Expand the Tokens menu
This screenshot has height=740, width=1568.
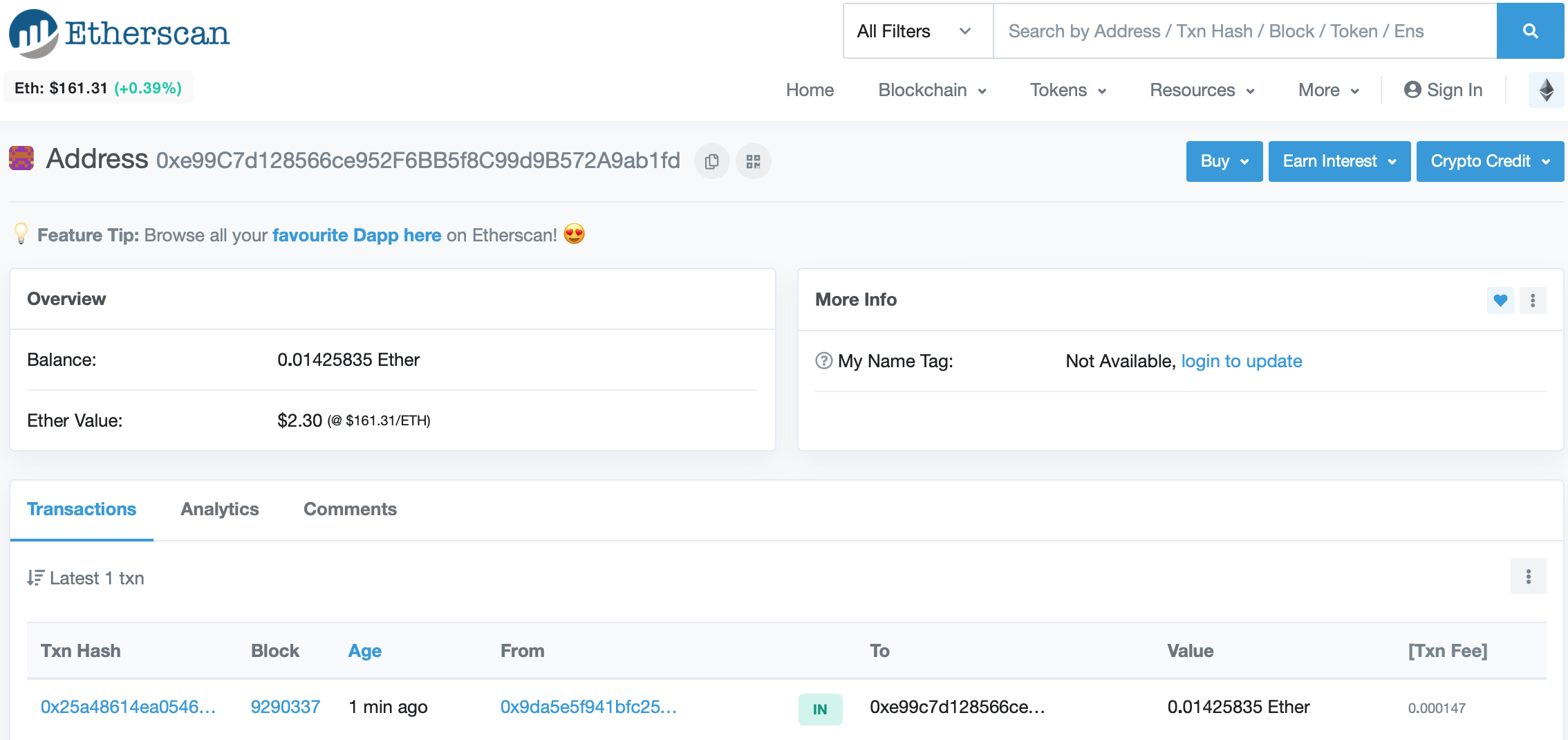click(x=1068, y=90)
